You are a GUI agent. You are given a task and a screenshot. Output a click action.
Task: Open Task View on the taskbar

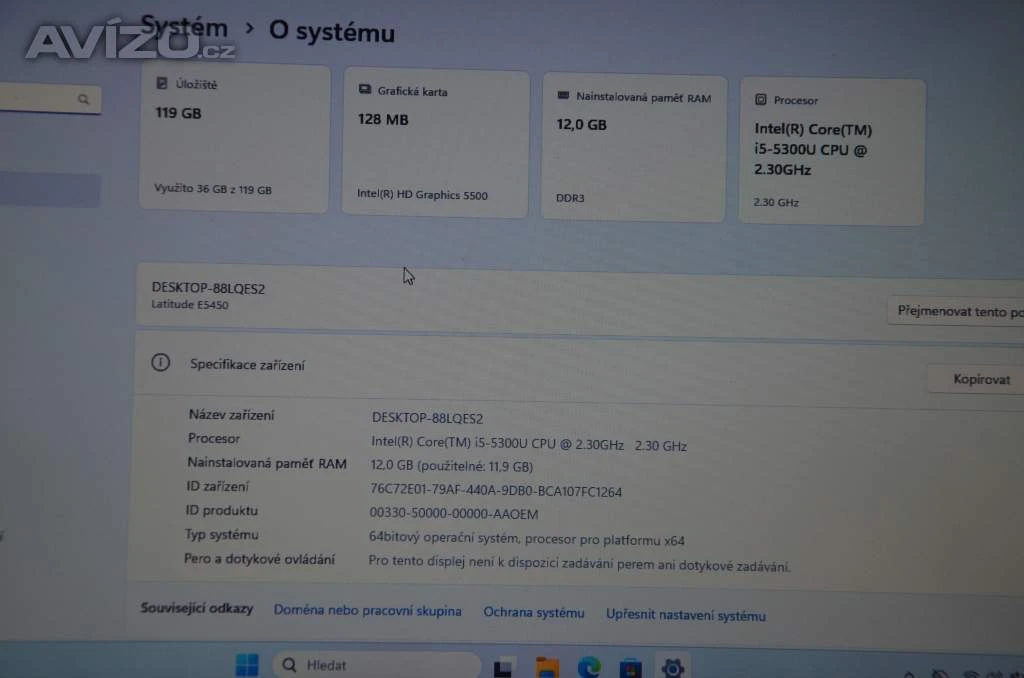(x=505, y=667)
